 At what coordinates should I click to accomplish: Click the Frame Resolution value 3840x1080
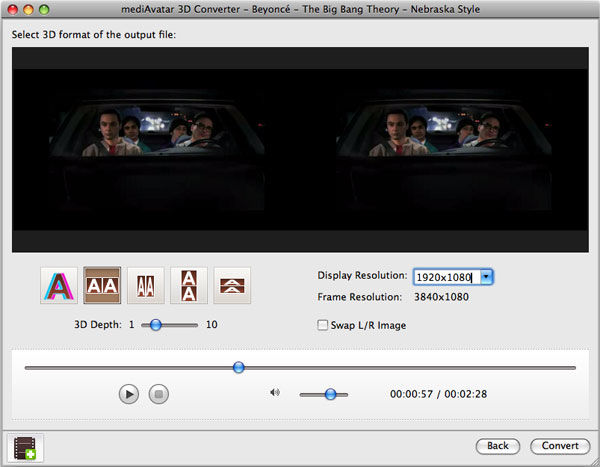tap(441, 297)
